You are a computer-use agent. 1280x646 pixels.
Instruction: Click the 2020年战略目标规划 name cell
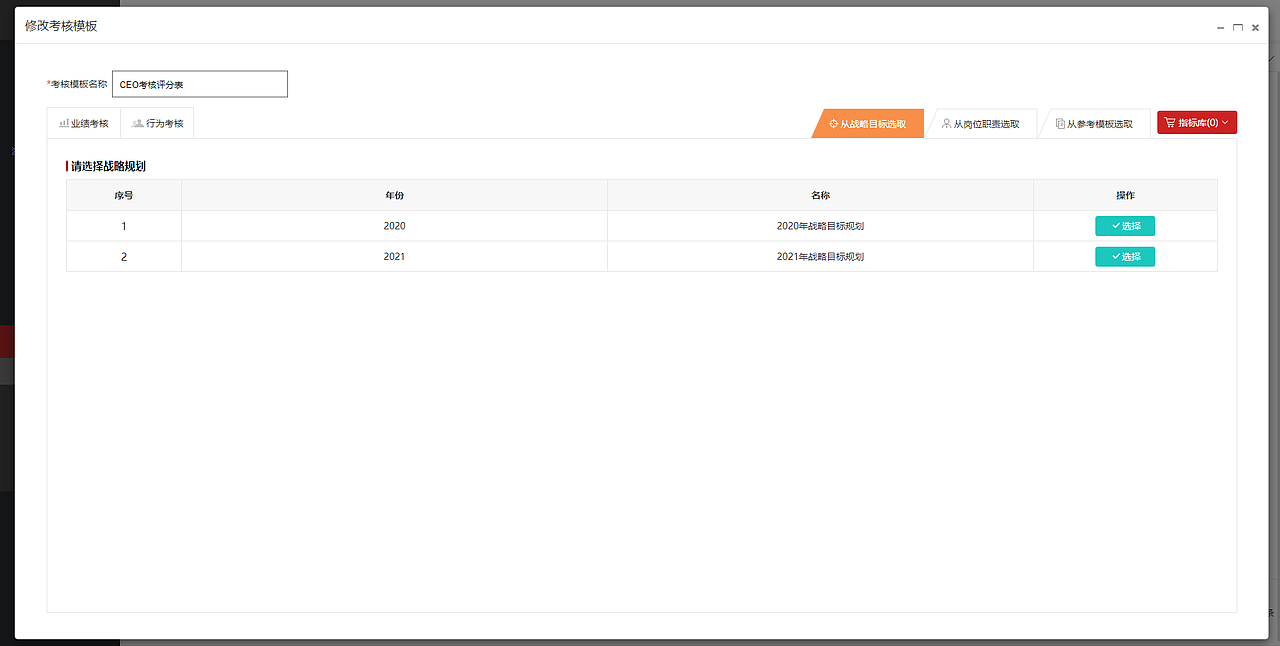[820, 226]
